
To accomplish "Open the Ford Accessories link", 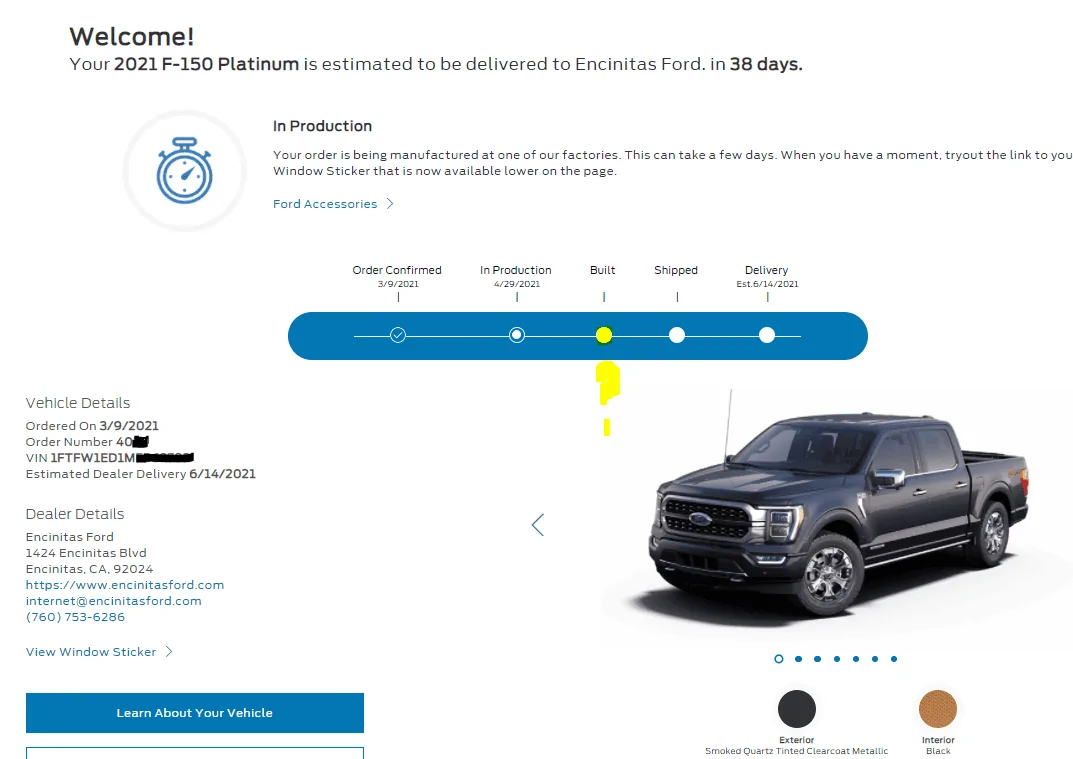I will (325, 204).
